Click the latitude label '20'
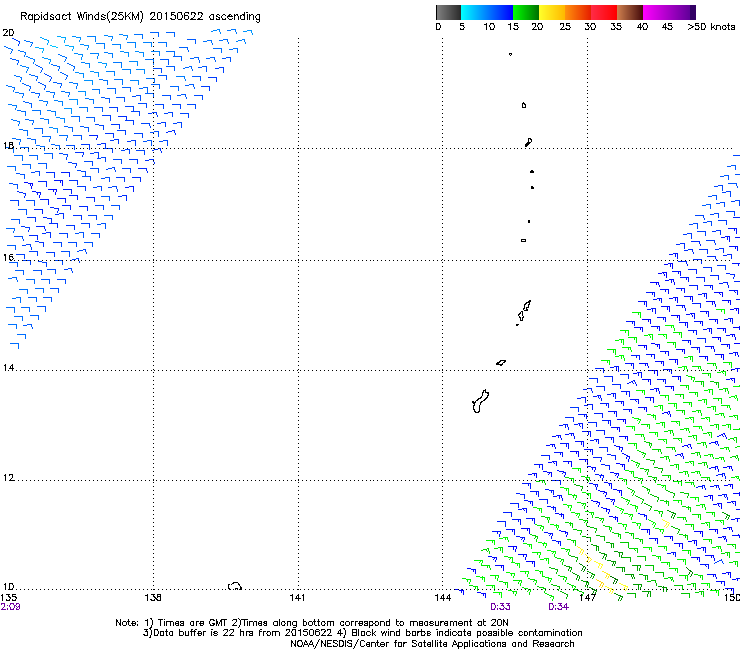Image resolution: width=740 pixels, height=650 pixels. [8, 33]
